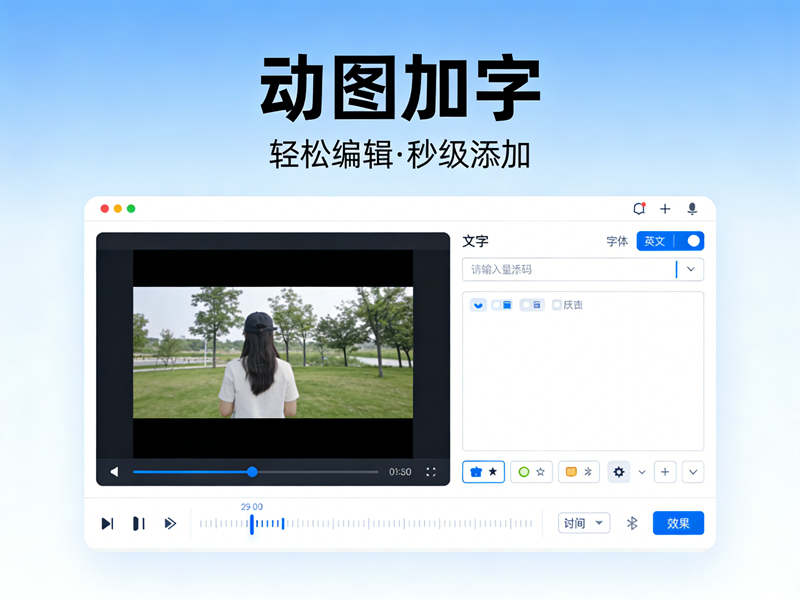
Task: Select the Bluetooth icon near the 效果 button
Action: click(x=630, y=522)
